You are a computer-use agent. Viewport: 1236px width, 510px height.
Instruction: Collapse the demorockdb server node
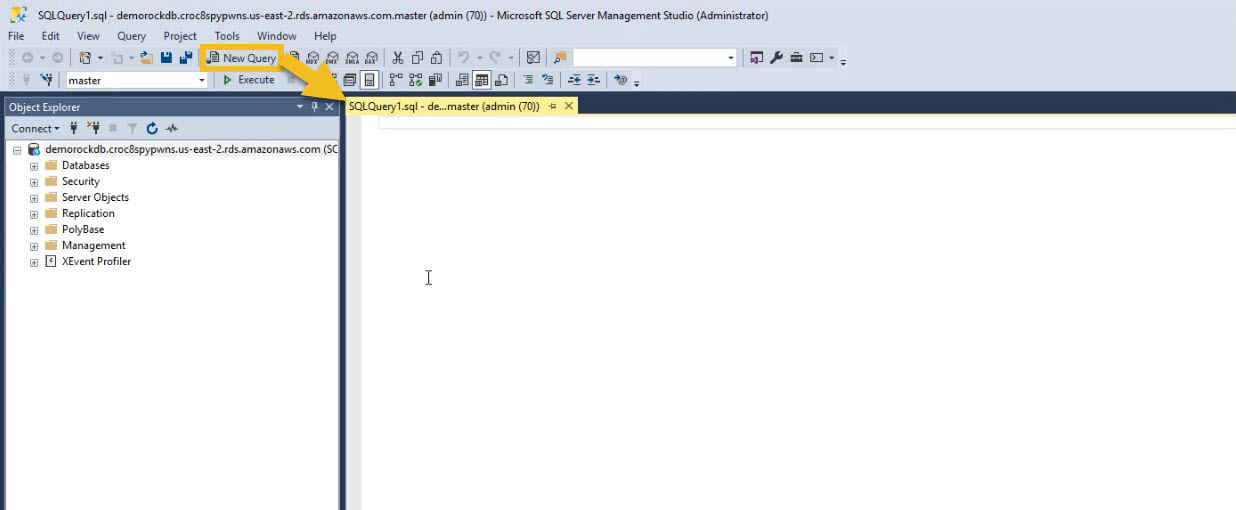pyautogui.click(x=17, y=150)
